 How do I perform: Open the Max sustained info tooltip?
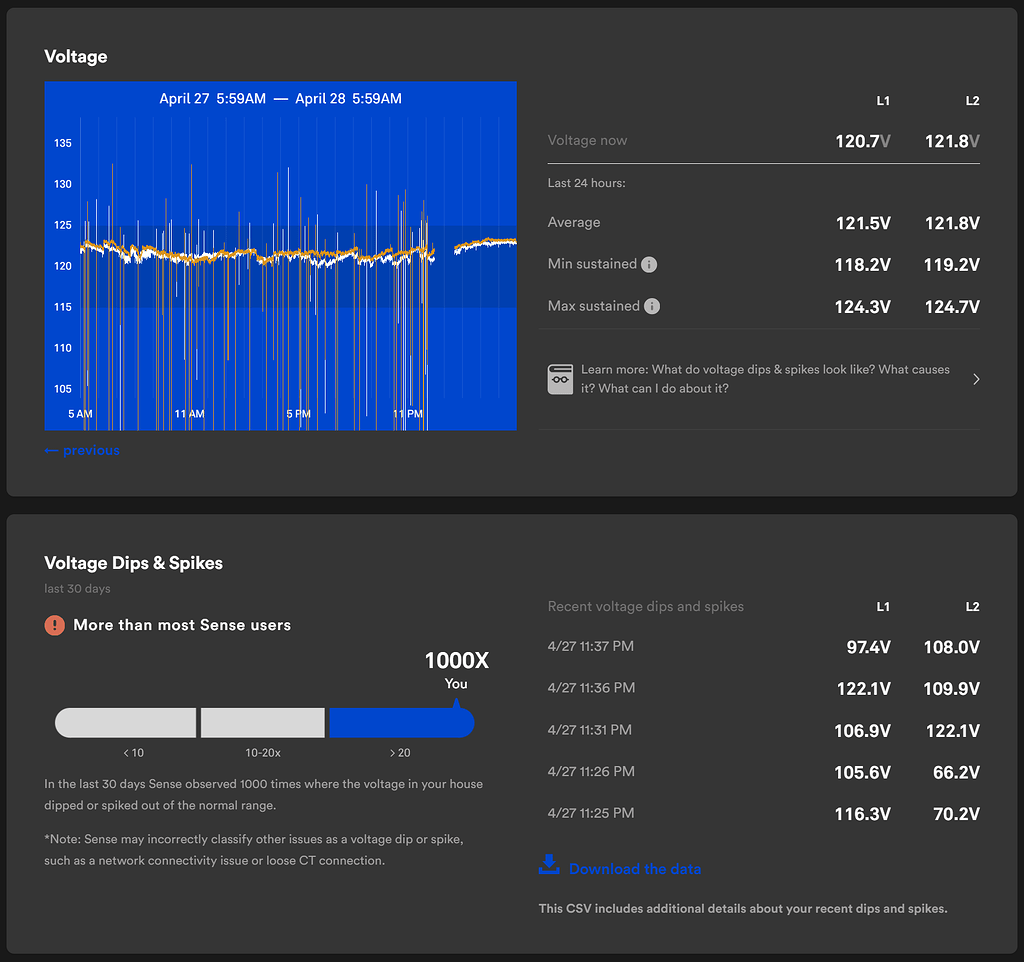[x=651, y=306]
